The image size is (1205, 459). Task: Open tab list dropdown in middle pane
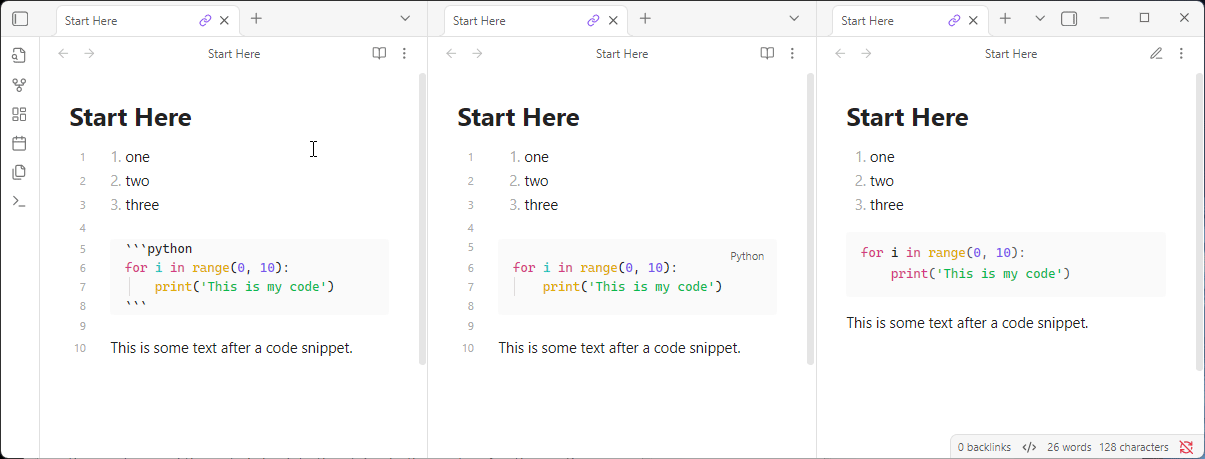coord(794,18)
